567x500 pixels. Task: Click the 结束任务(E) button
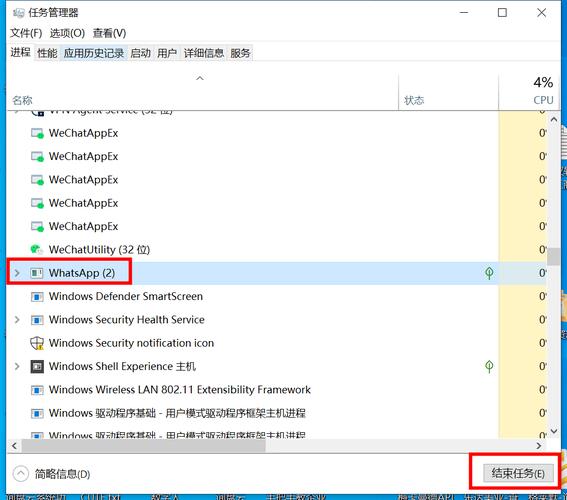coord(518,474)
